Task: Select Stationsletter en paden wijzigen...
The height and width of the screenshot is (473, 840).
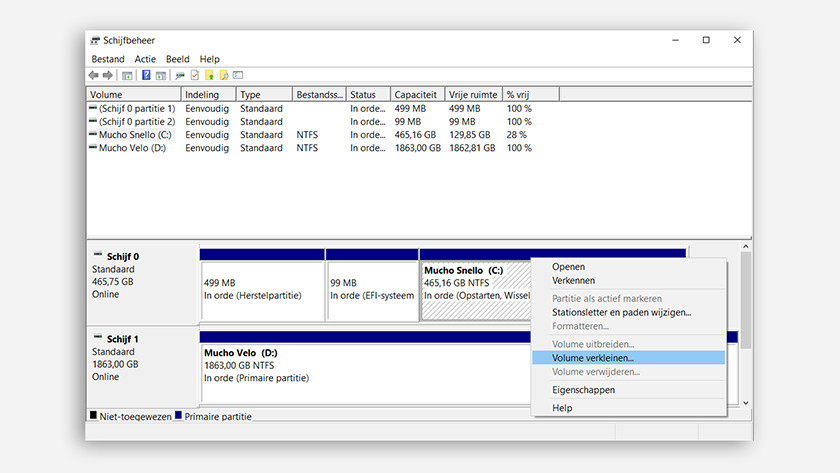Action: coord(628,312)
